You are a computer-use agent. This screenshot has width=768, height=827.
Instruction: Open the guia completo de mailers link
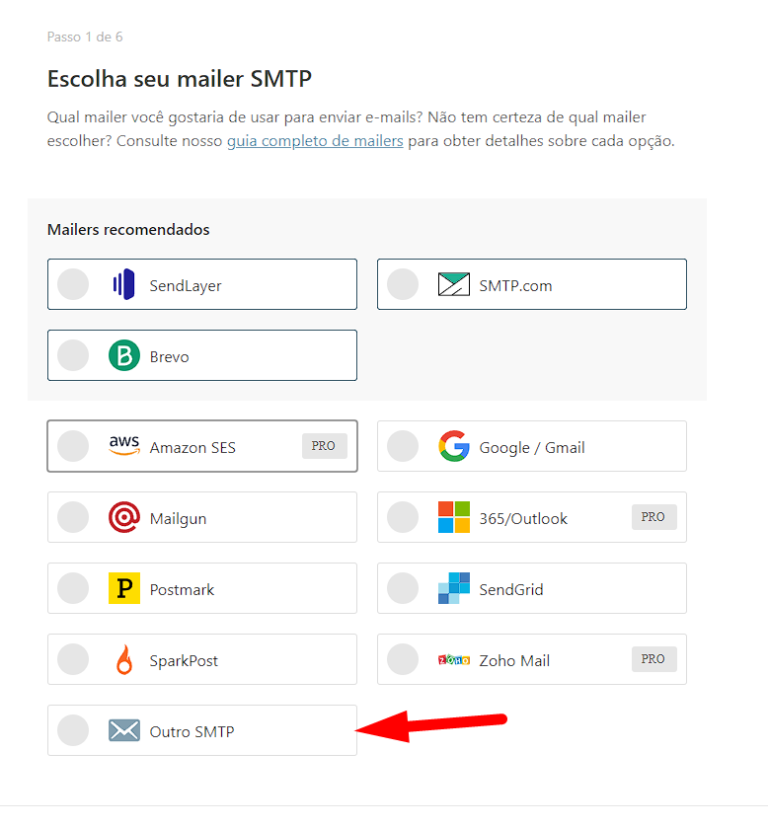pyautogui.click(x=315, y=141)
